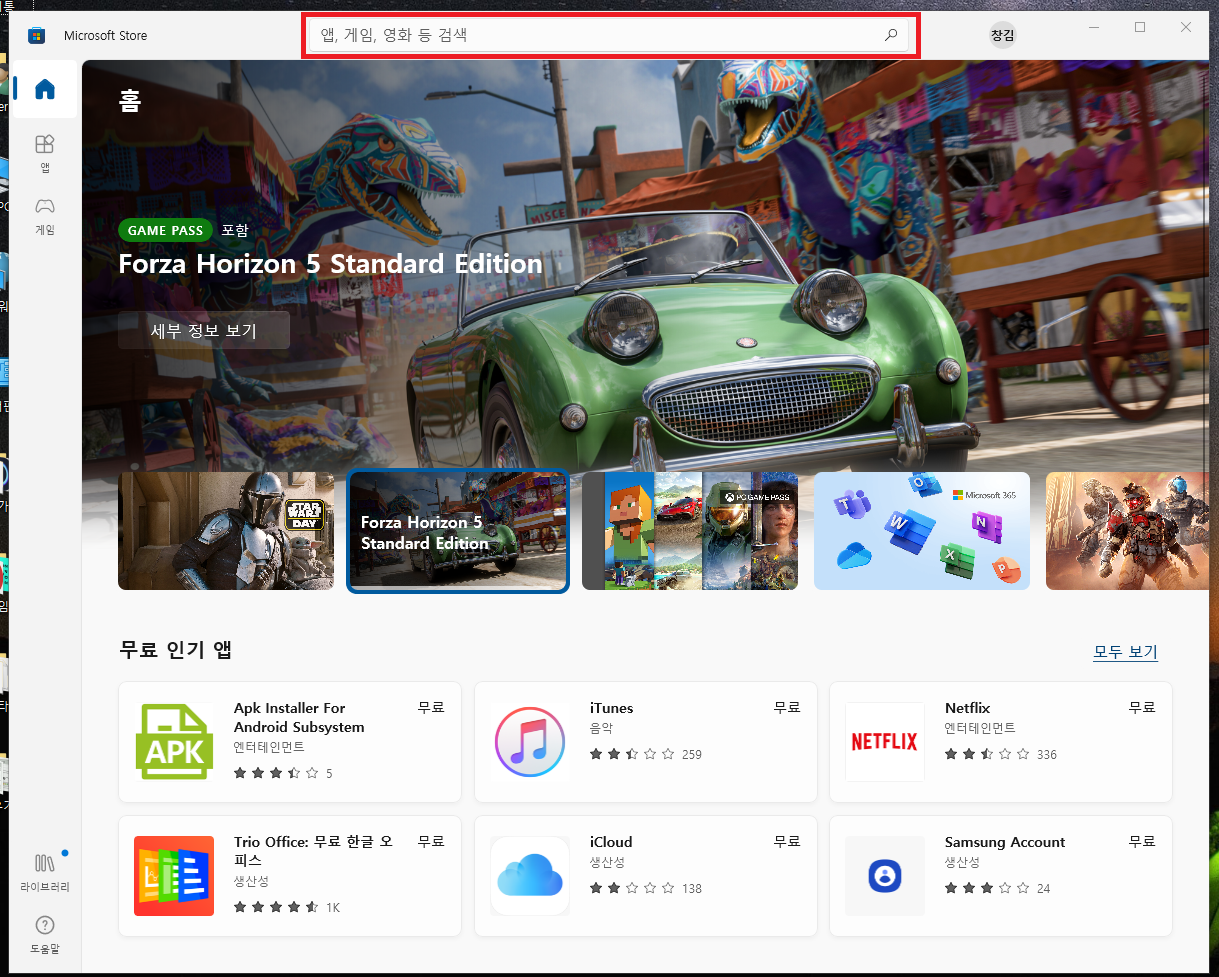Open the 게임 (Games) section
Screen dimensions: 1219x977
coord(45,216)
